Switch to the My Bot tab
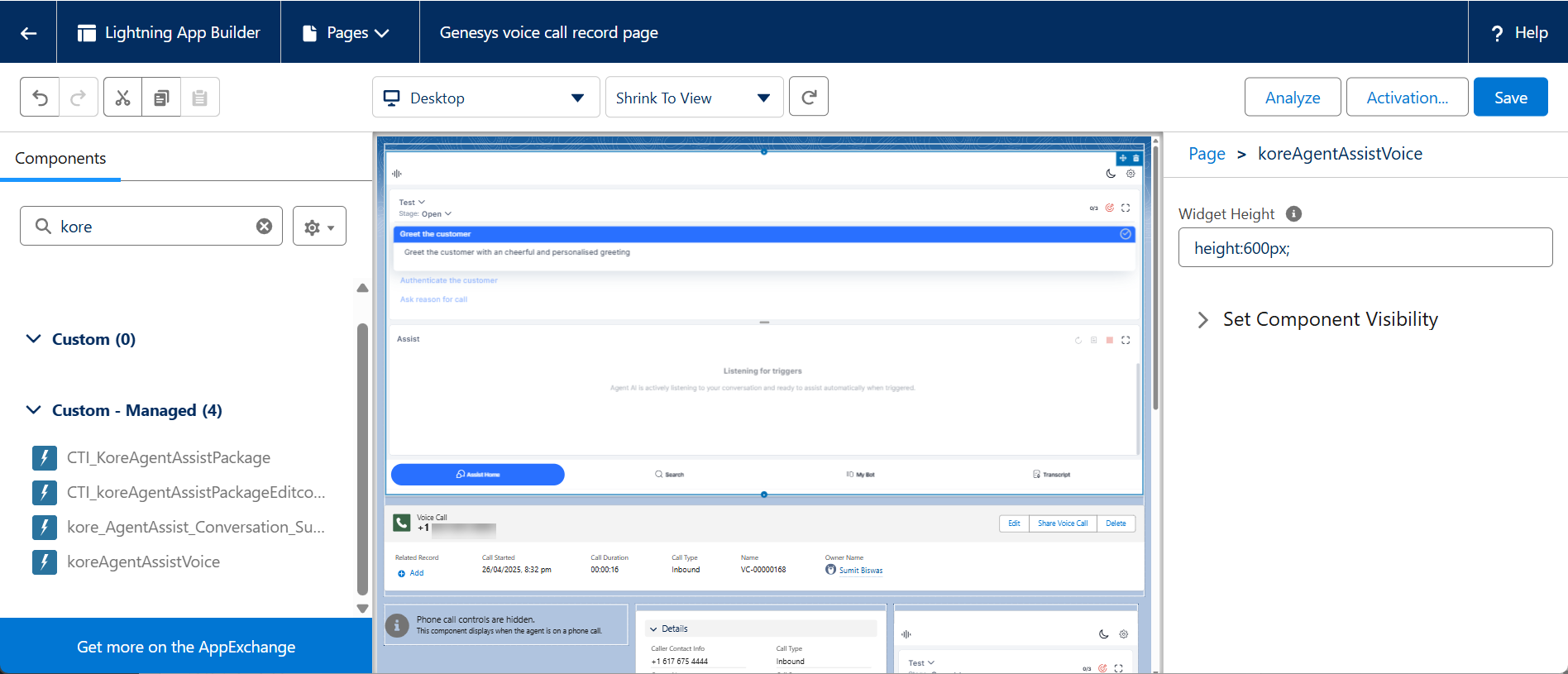 (860, 475)
